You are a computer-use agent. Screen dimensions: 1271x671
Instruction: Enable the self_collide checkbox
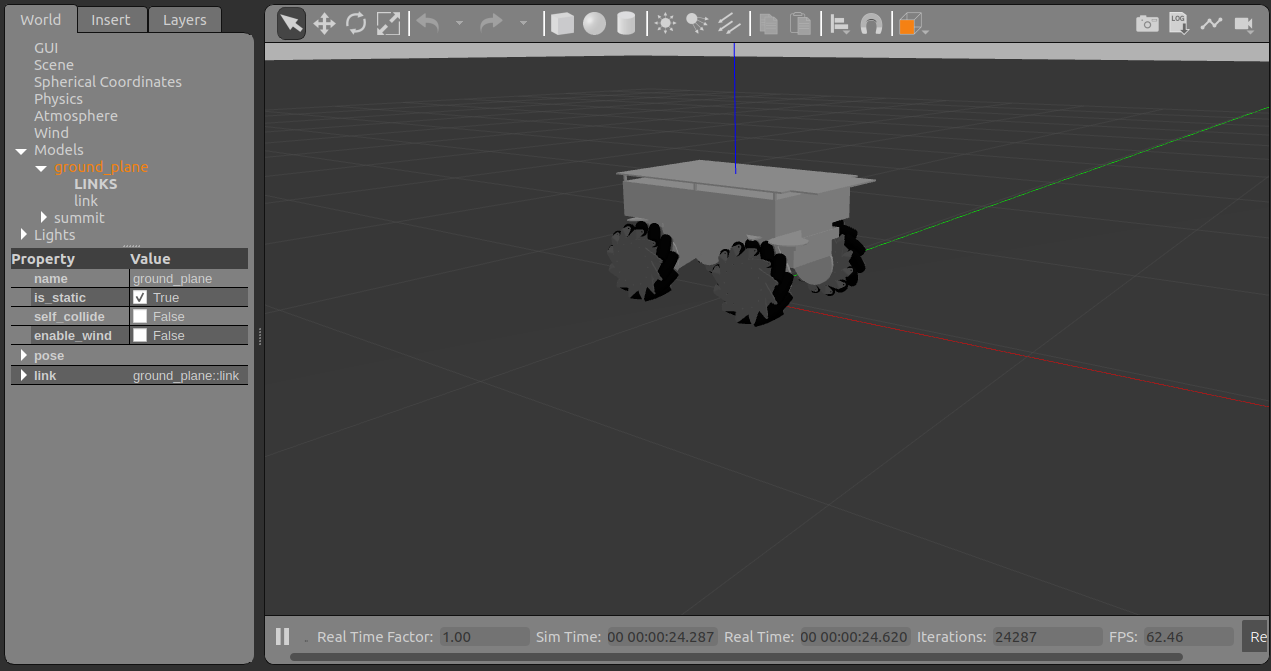pos(140,317)
